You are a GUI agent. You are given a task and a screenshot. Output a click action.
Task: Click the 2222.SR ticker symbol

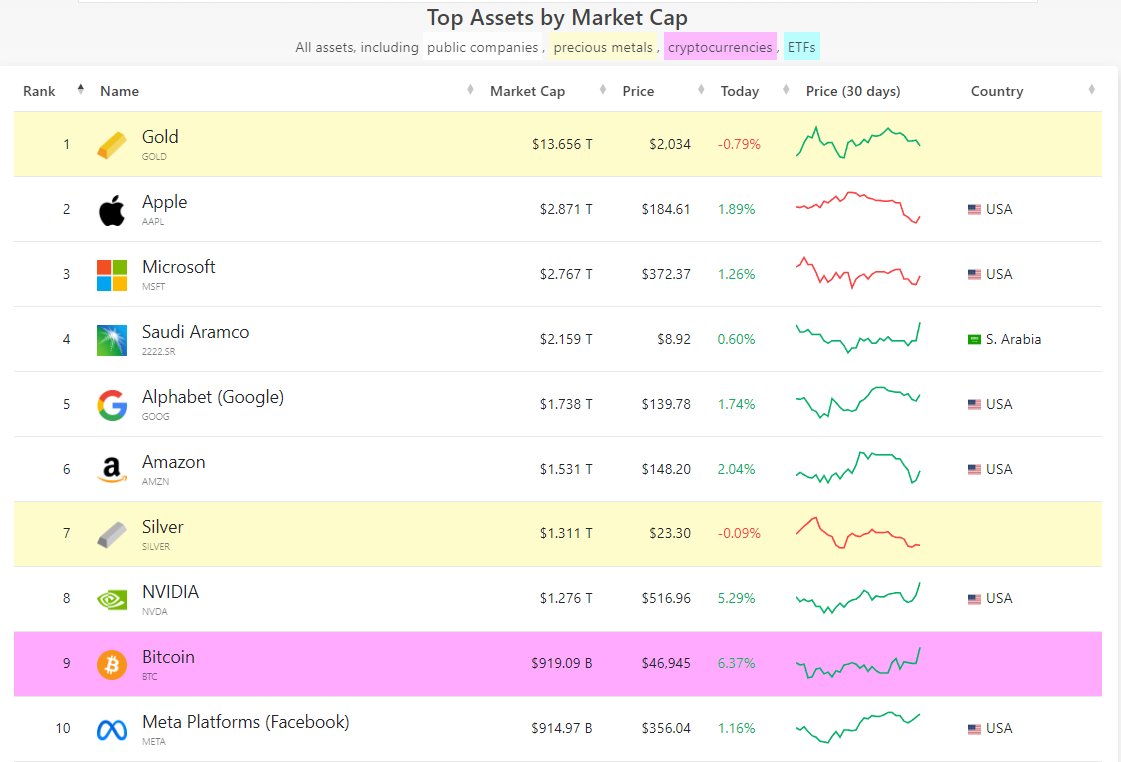158,352
